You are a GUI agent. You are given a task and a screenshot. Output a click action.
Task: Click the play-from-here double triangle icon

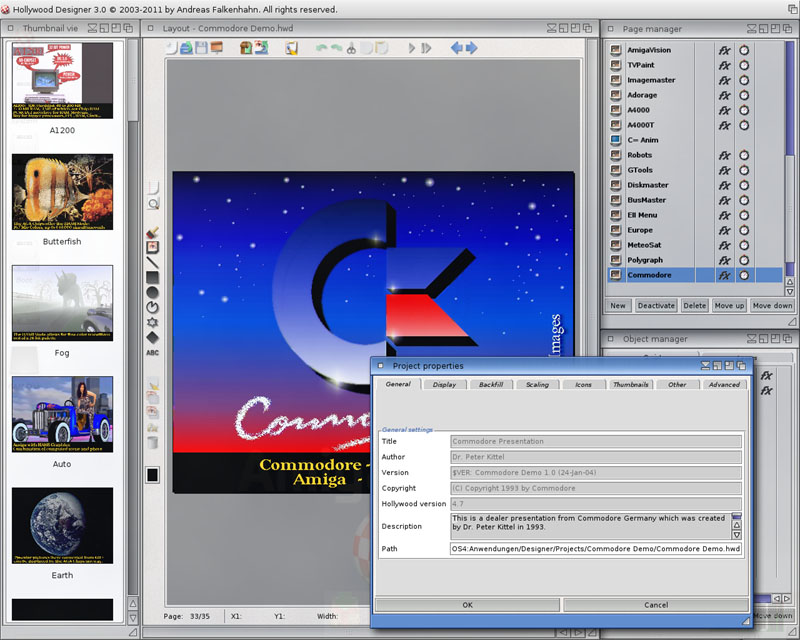[x=426, y=48]
